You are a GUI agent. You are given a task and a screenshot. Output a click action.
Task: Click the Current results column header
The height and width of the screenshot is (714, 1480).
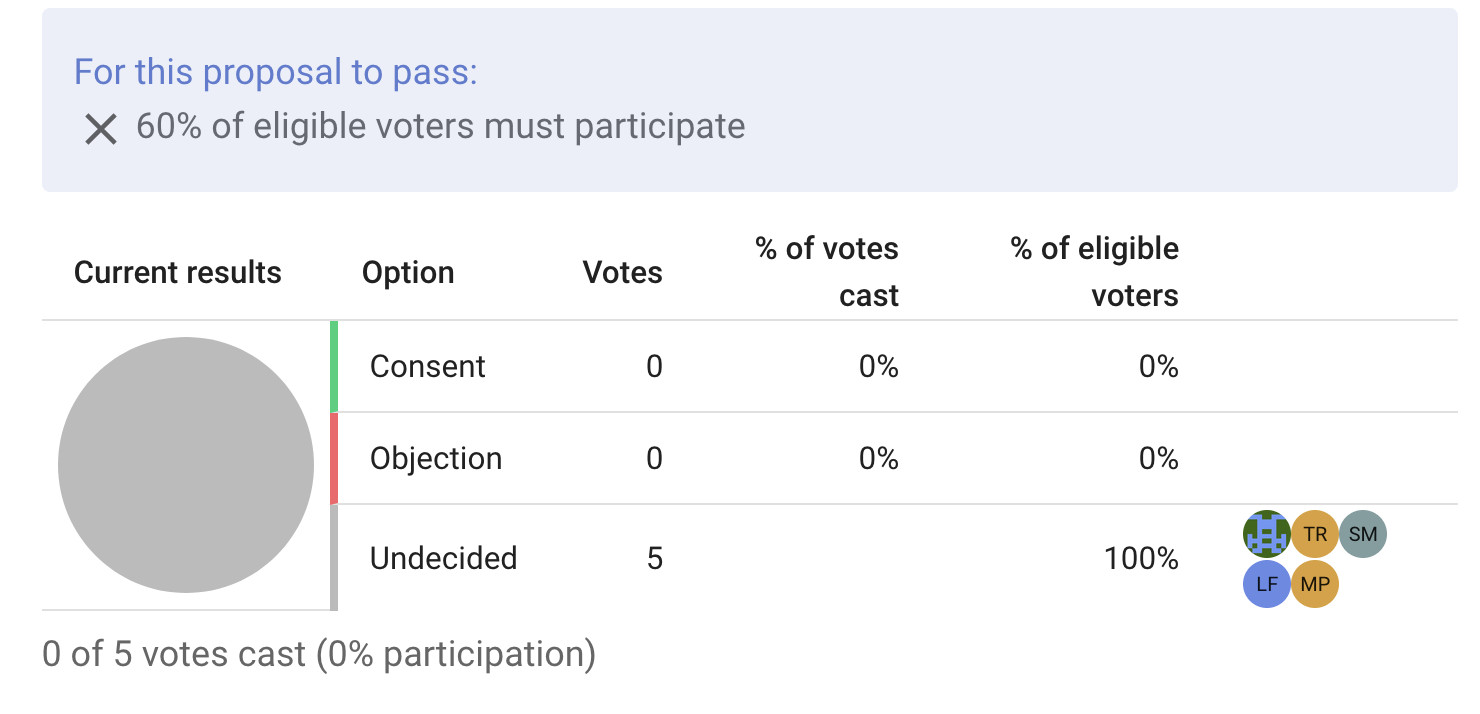pos(177,271)
